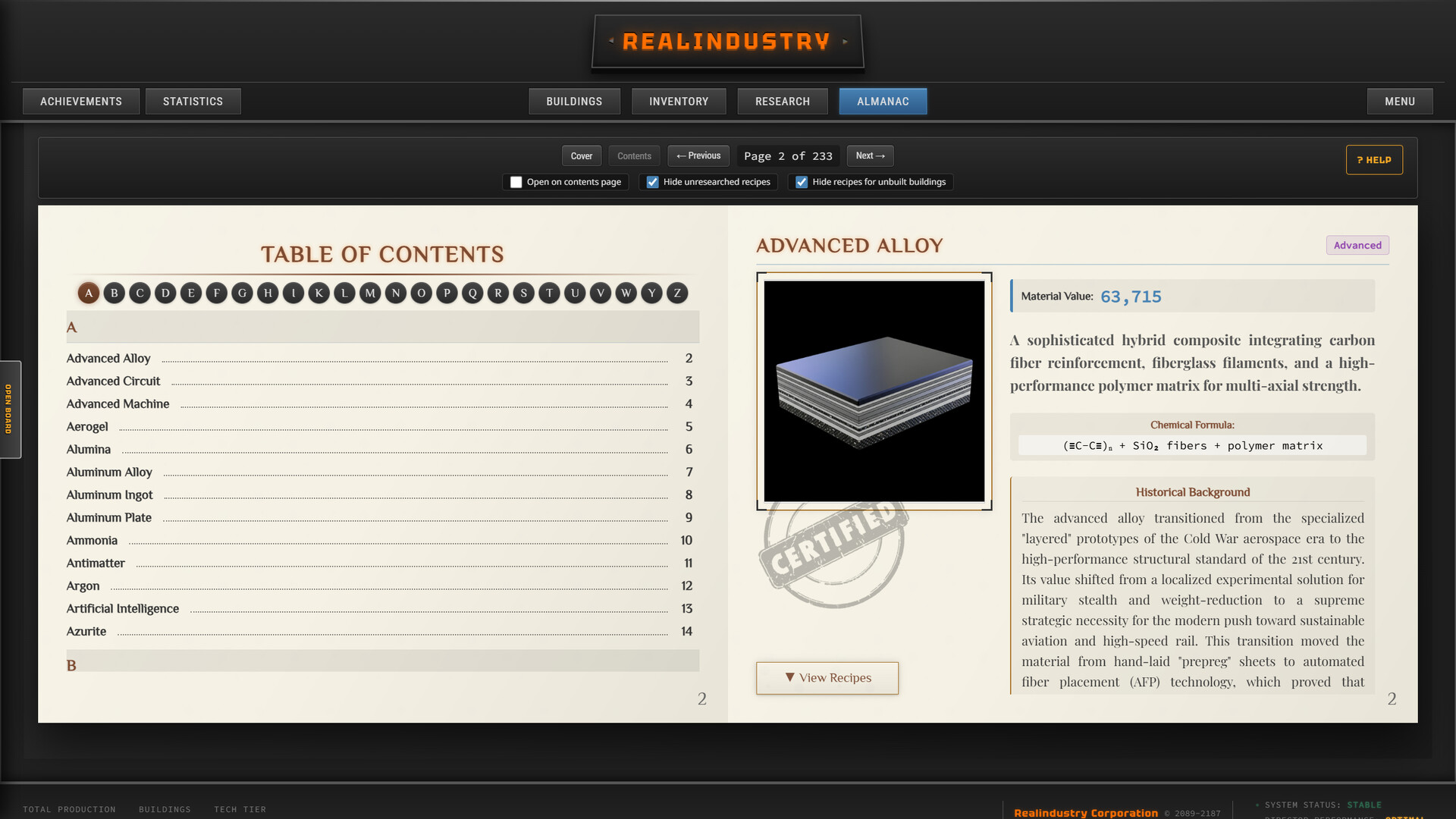Open the Statistics tab
Image resolution: width=1456 pixels, height=819 pixels.
click(x=193, y=102)
